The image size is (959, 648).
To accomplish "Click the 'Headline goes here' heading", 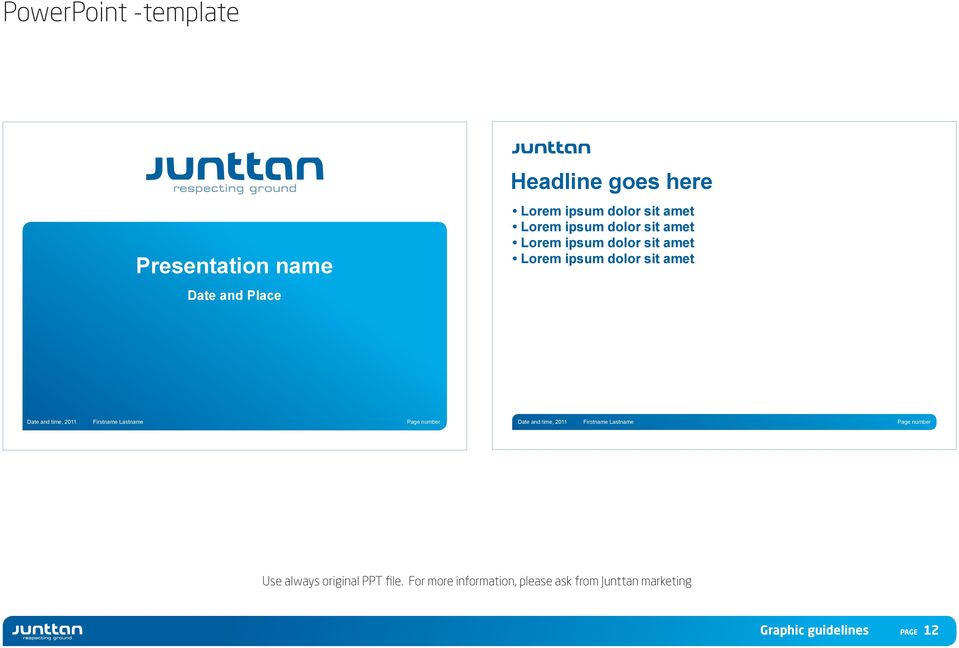I will coord(612,182).
